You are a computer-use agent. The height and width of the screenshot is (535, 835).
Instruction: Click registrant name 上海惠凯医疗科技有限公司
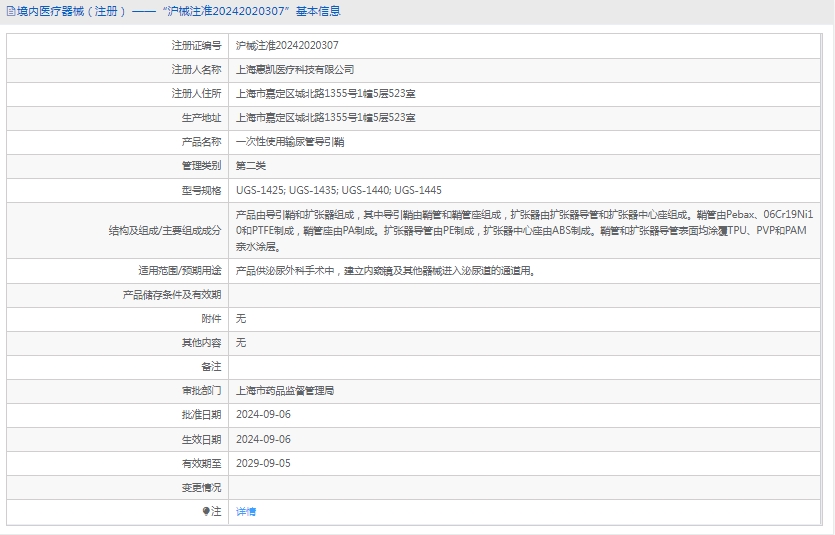(294, 70)
